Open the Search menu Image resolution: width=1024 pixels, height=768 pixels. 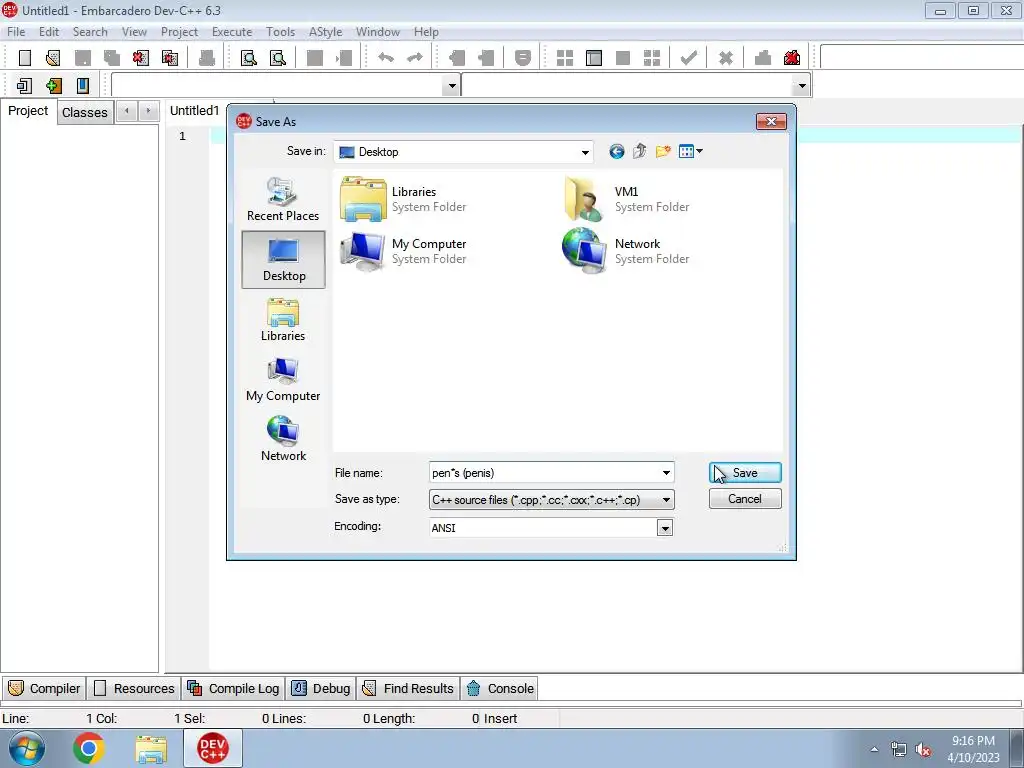click(90, 31)
